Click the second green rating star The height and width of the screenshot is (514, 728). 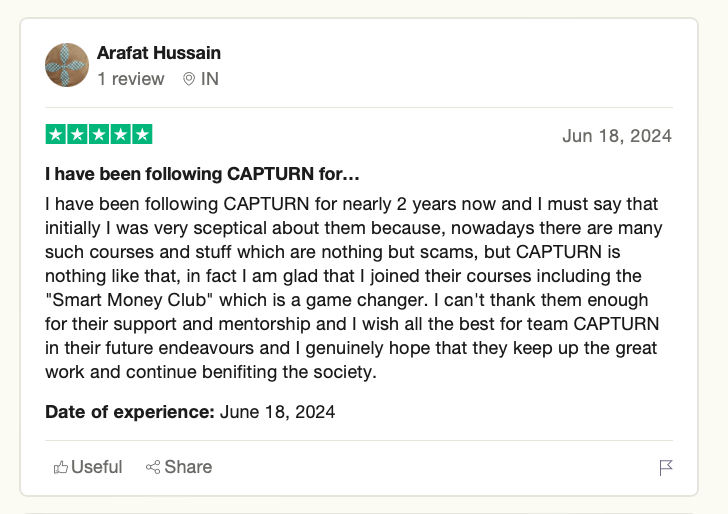(x=78, y=134)
